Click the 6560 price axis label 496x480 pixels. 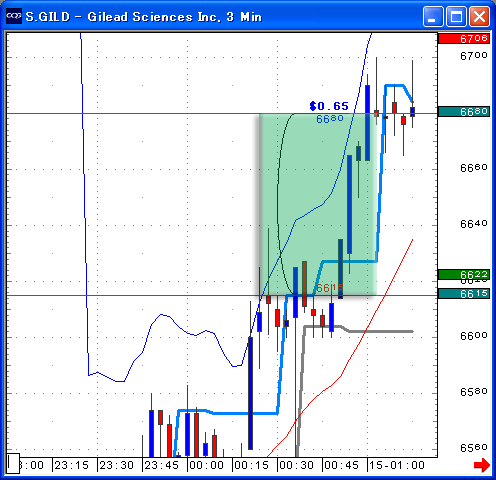click(474, 448)
